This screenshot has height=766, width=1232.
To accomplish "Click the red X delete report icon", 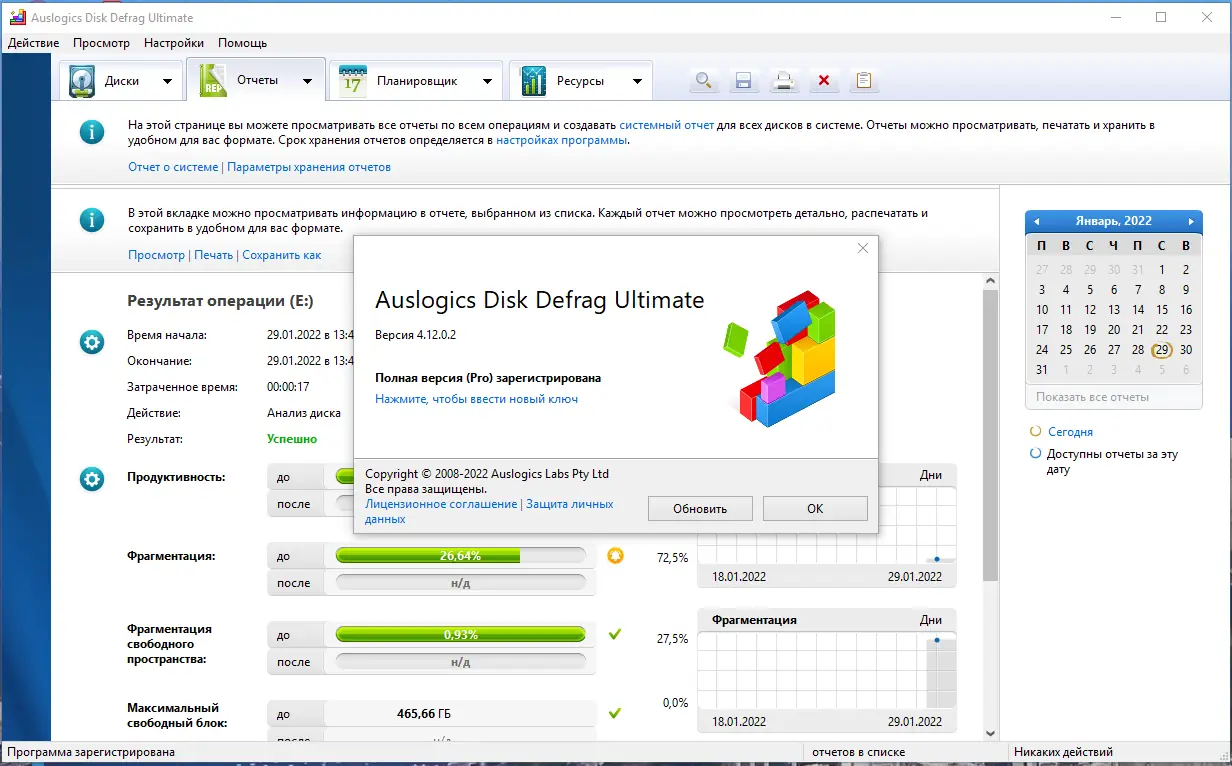I will (824, 81).
